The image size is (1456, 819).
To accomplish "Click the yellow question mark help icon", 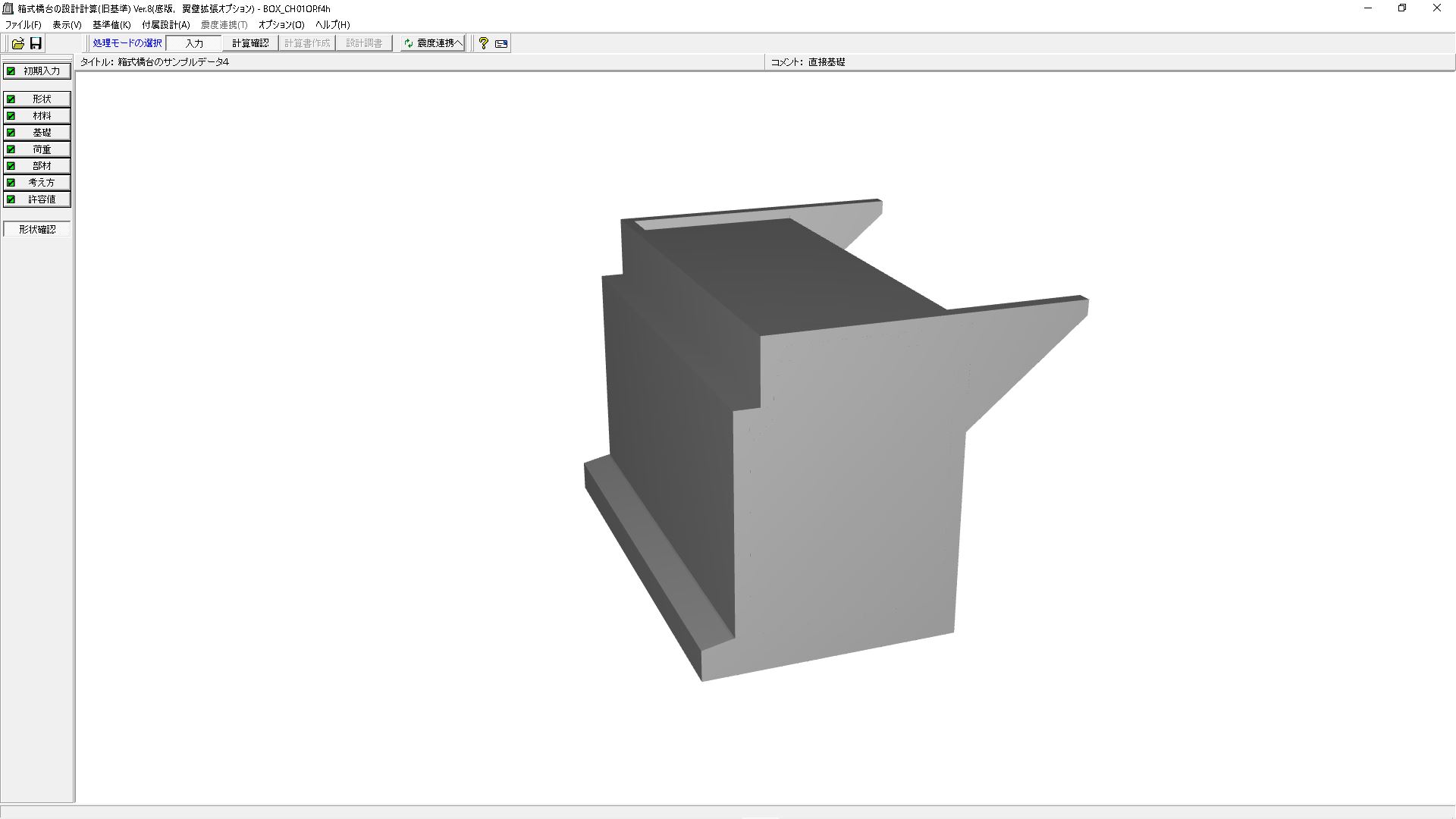I will (x=483, y=43).
